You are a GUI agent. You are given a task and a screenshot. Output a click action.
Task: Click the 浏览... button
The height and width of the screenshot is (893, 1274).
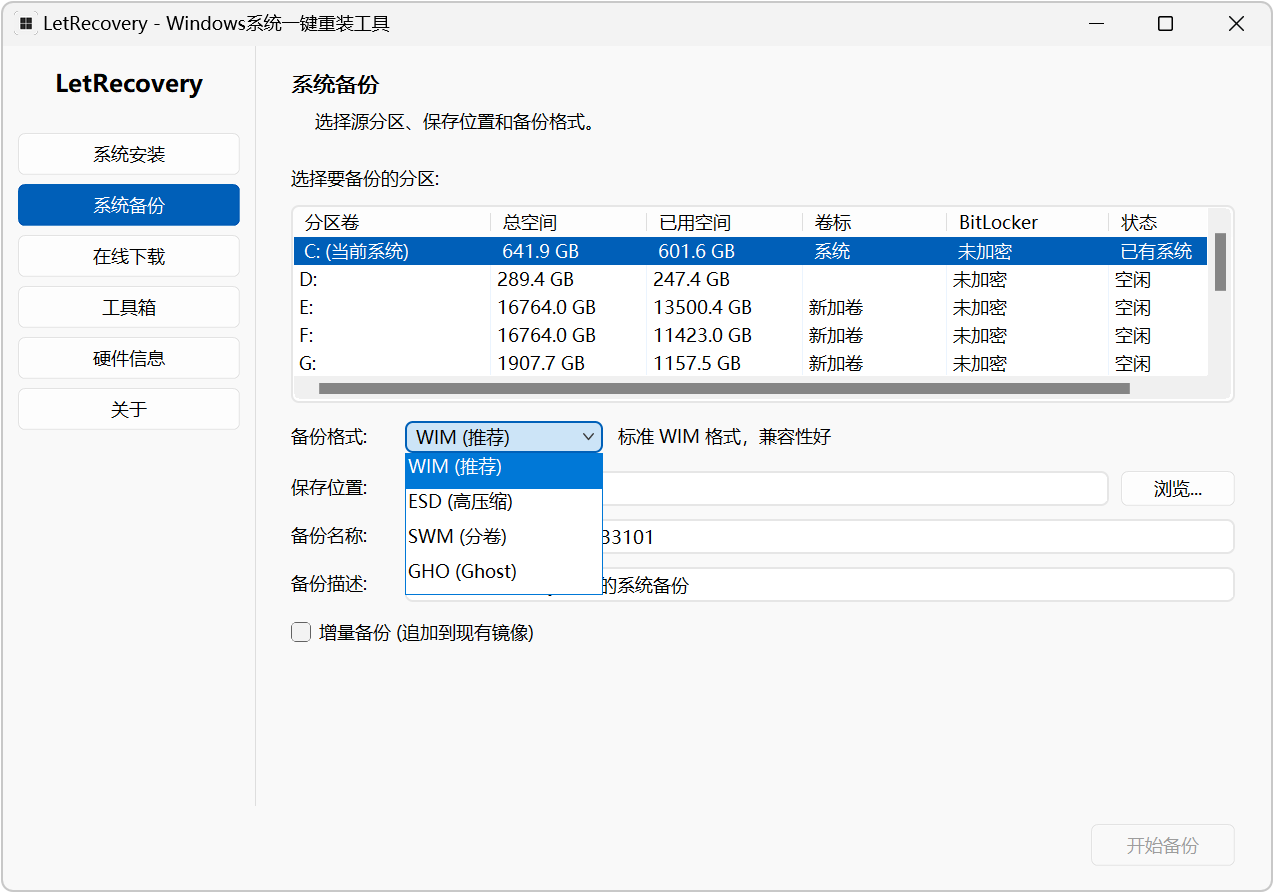(x=1178, y=489)
